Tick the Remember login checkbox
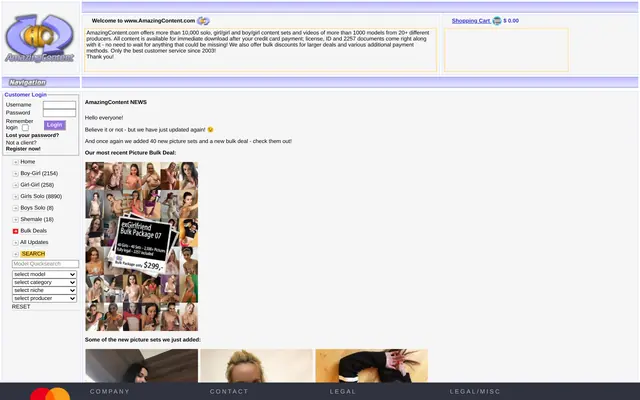 point(25,127)
